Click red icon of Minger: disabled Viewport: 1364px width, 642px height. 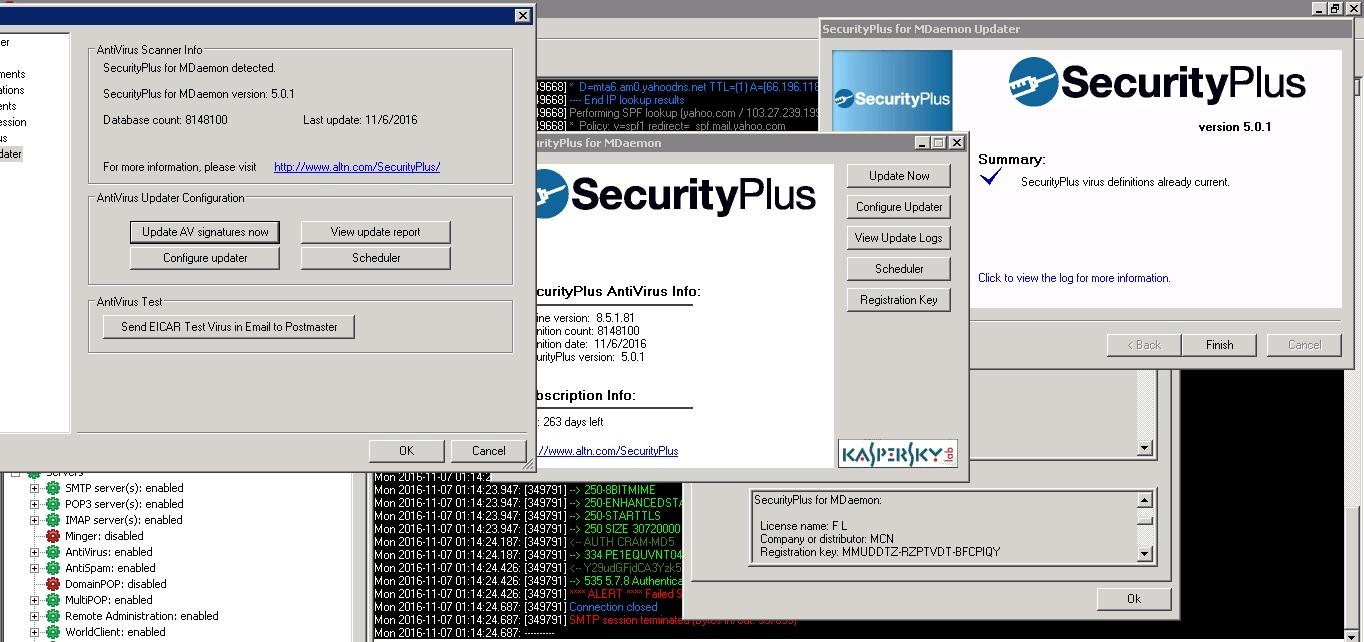[53, 536]
